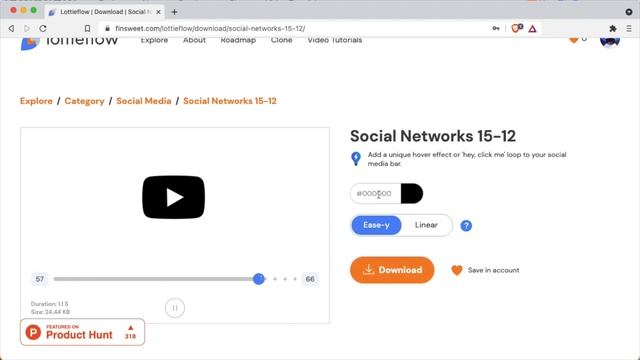Bookmark this page with the bookmark icon

[87, 29]
